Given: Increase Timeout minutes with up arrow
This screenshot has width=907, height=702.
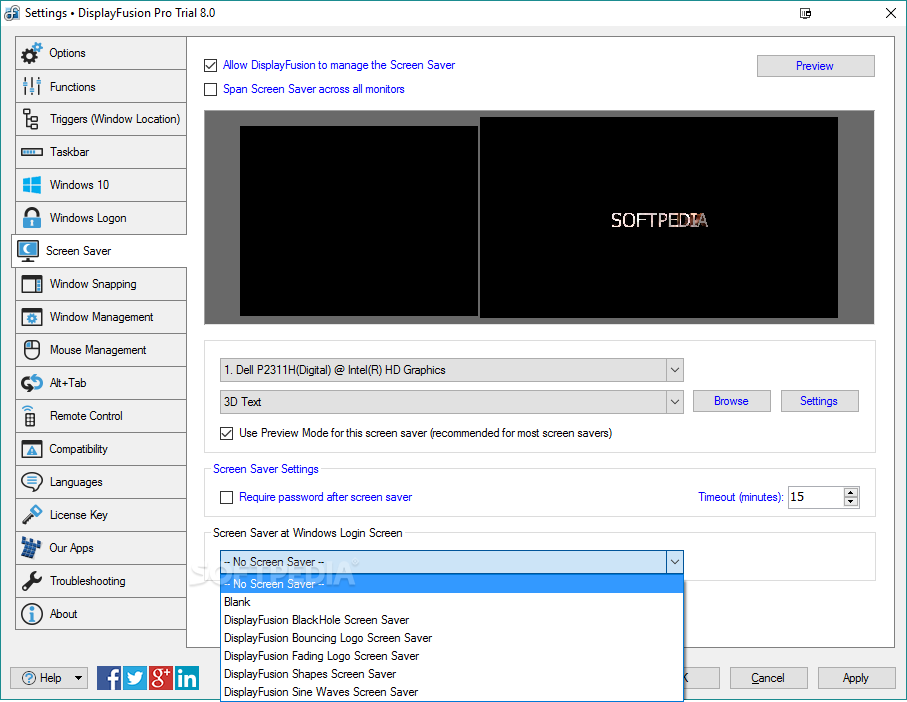Looking at the screenshot, I should pos(850,493).
